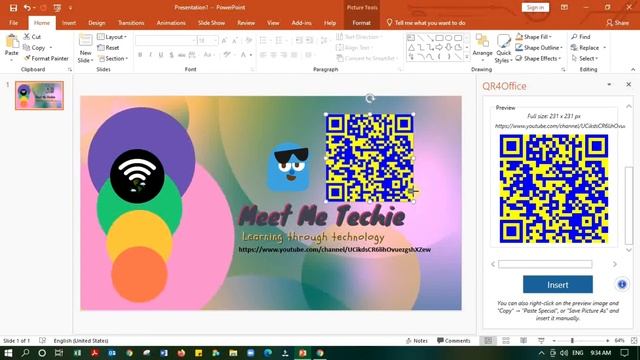Click the spell check status icon
The width and height of the screenshot is (640, 360).
(x=42, y=340)
